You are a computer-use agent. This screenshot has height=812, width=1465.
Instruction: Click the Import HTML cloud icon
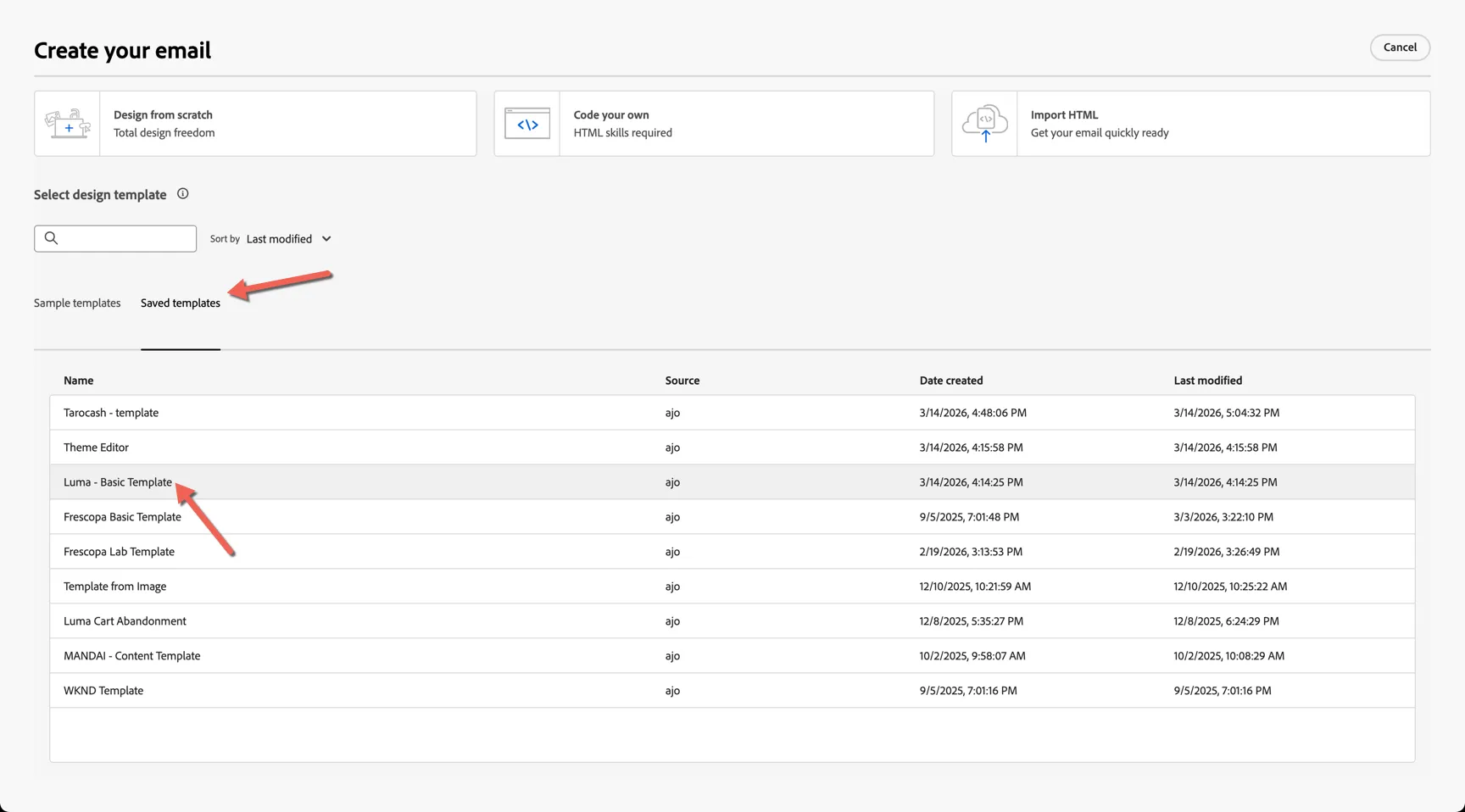(985, 124)
